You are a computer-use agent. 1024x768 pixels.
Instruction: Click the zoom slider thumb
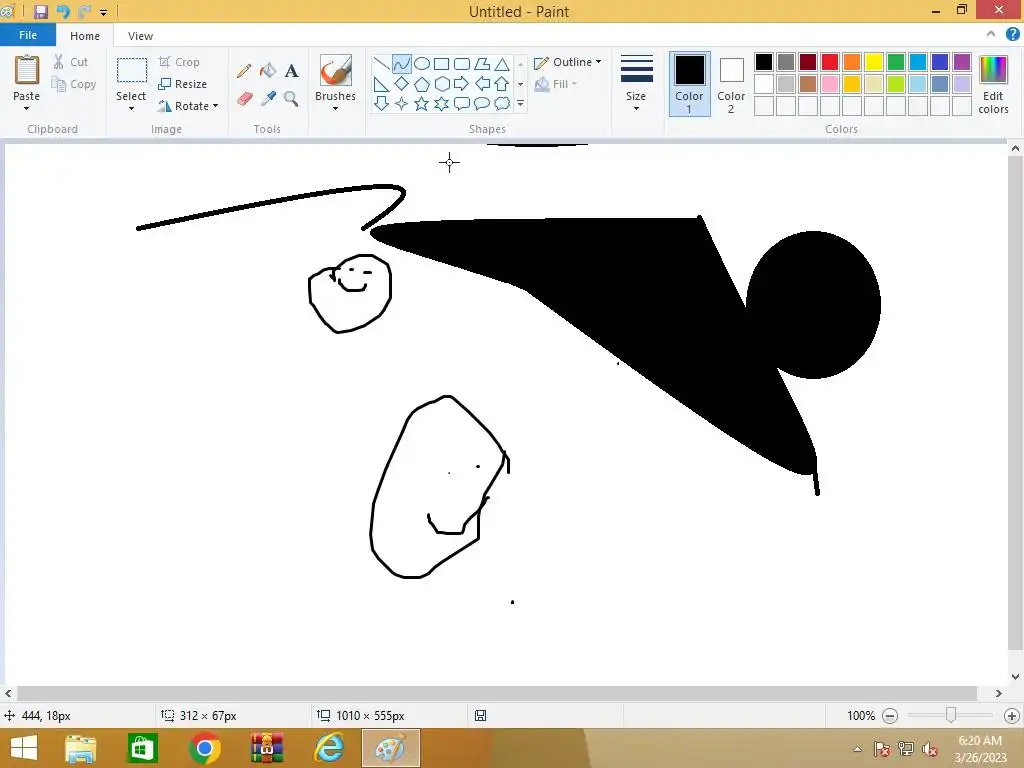(x=951, y=715)
